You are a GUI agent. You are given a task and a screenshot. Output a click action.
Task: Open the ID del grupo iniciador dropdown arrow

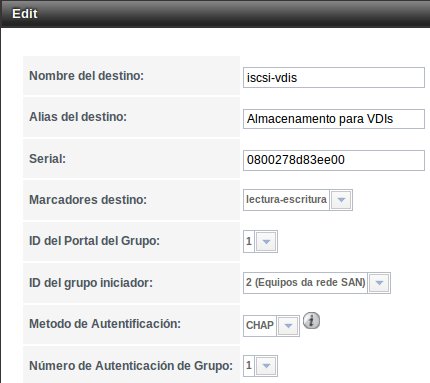pyautogui.click(x=379, y=283)
